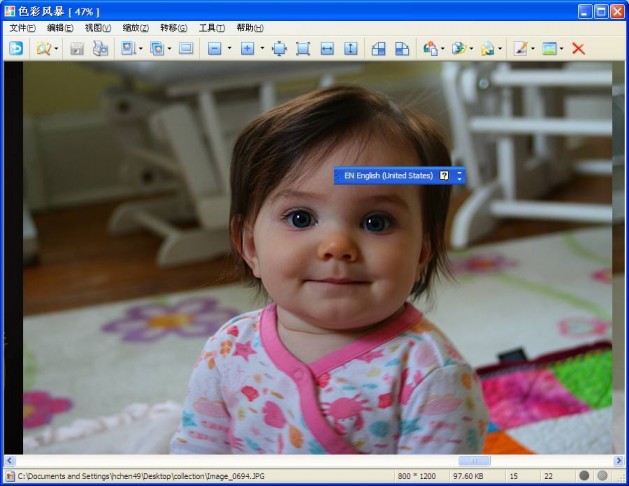Open the 工具 (Tools) menu

coord(211,28)
